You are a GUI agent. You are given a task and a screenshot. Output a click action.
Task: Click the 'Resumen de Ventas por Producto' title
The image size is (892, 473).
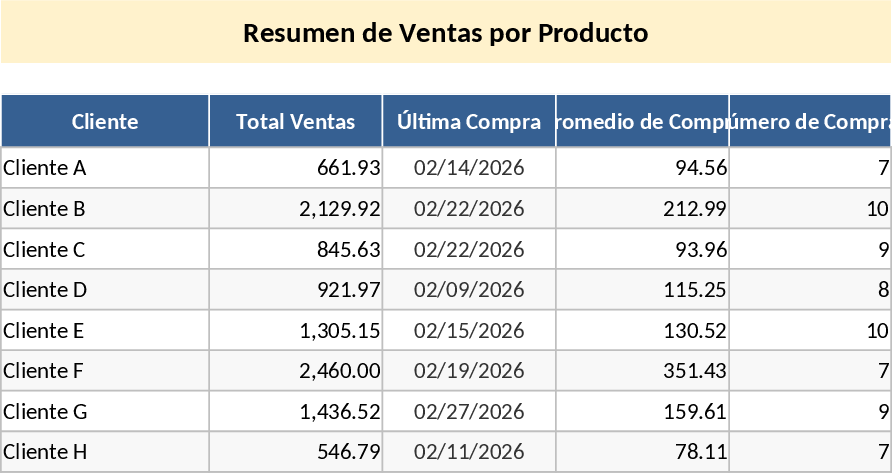point(446,33)
